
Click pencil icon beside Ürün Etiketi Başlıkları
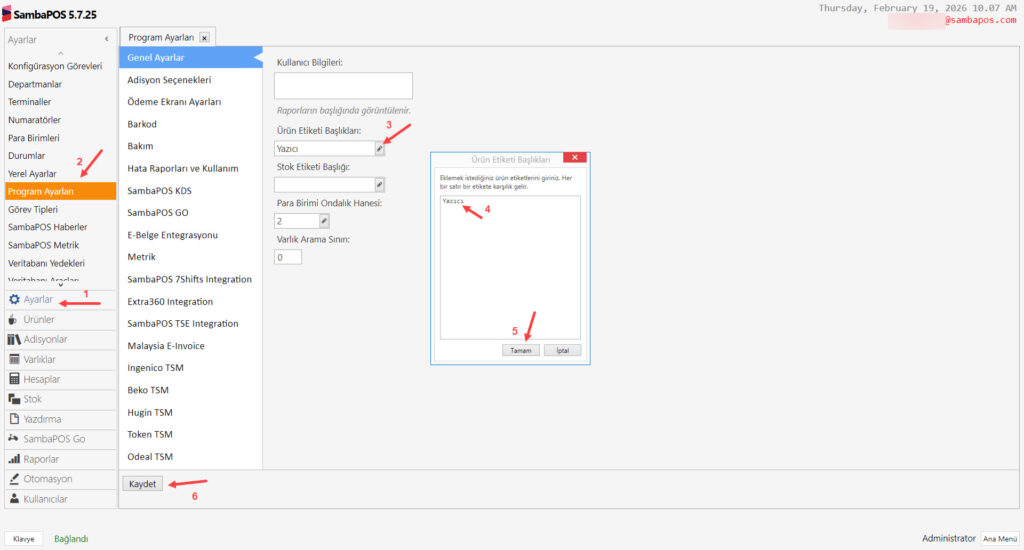380,149
